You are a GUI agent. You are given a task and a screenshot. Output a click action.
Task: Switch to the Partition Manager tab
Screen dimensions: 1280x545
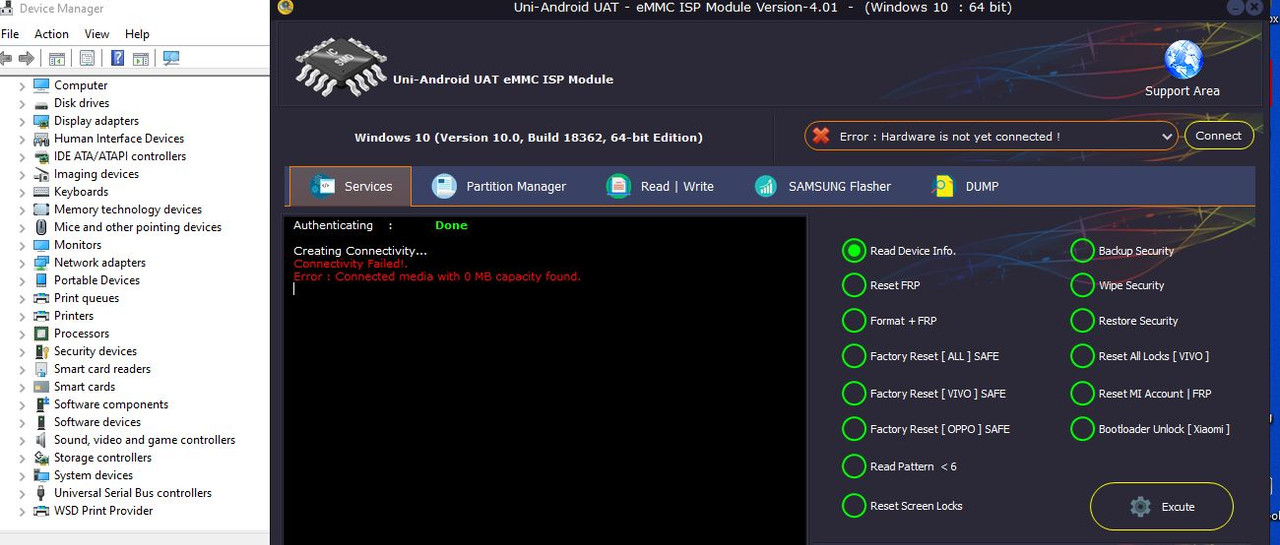(x=499, y=186)
